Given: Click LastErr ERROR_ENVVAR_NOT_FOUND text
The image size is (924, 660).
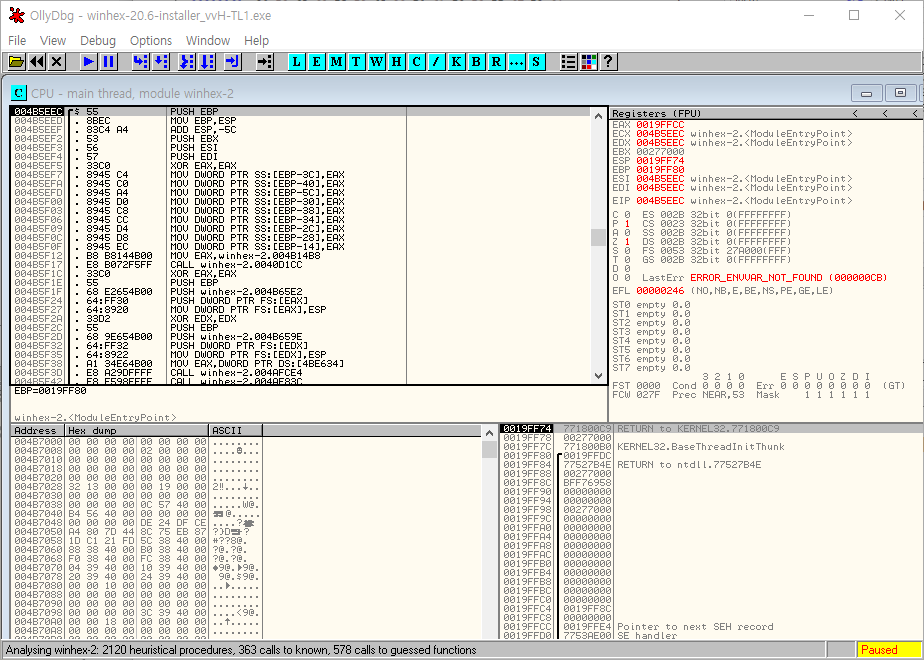Looking at the screenshot, I should click(788, 278).
